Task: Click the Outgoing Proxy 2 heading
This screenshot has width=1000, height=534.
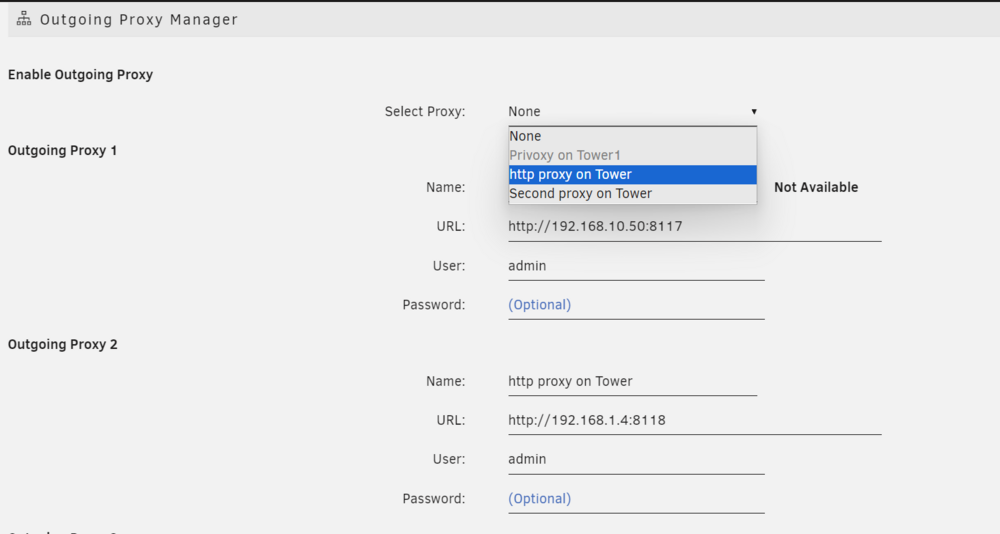Action: [x=62, y=345]
